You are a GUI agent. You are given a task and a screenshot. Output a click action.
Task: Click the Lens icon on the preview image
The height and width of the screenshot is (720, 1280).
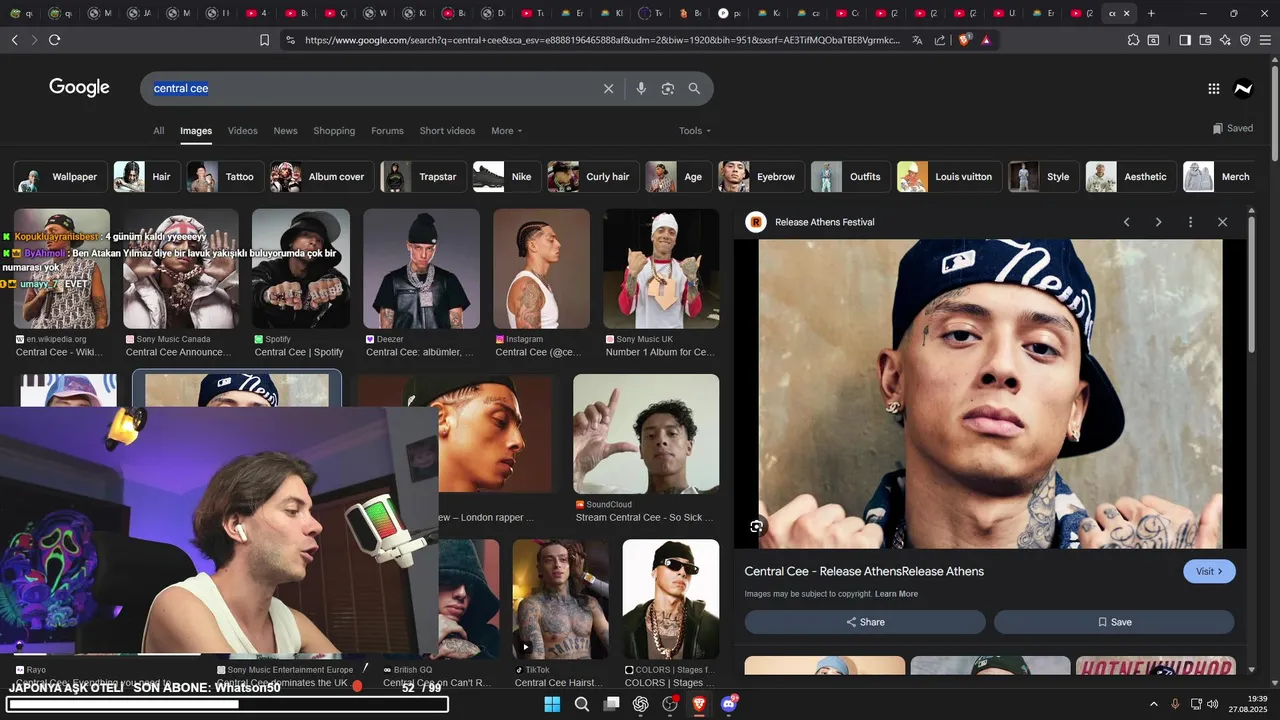756,526
